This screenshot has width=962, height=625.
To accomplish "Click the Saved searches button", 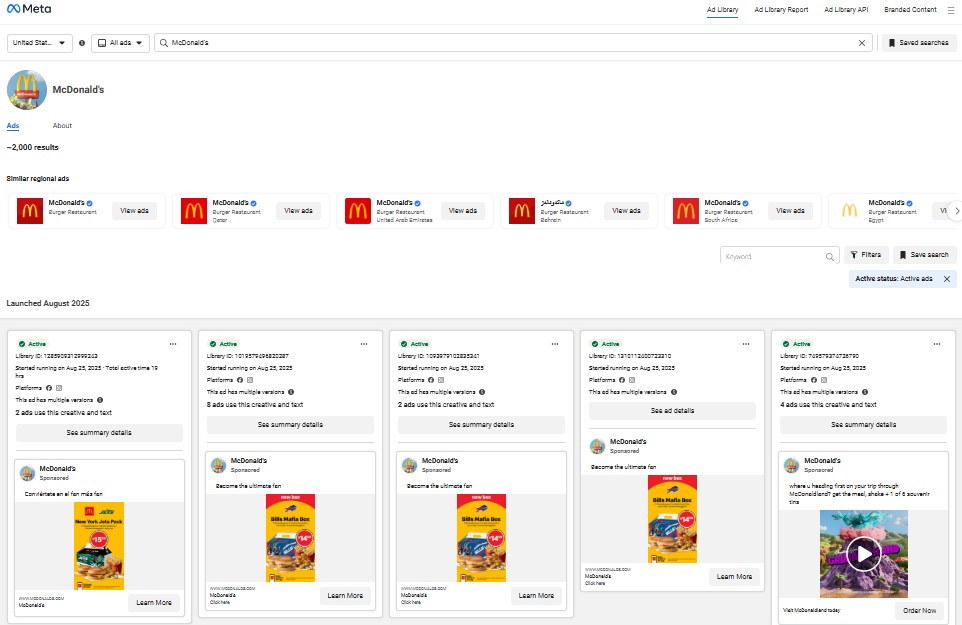I will point(918,43).
